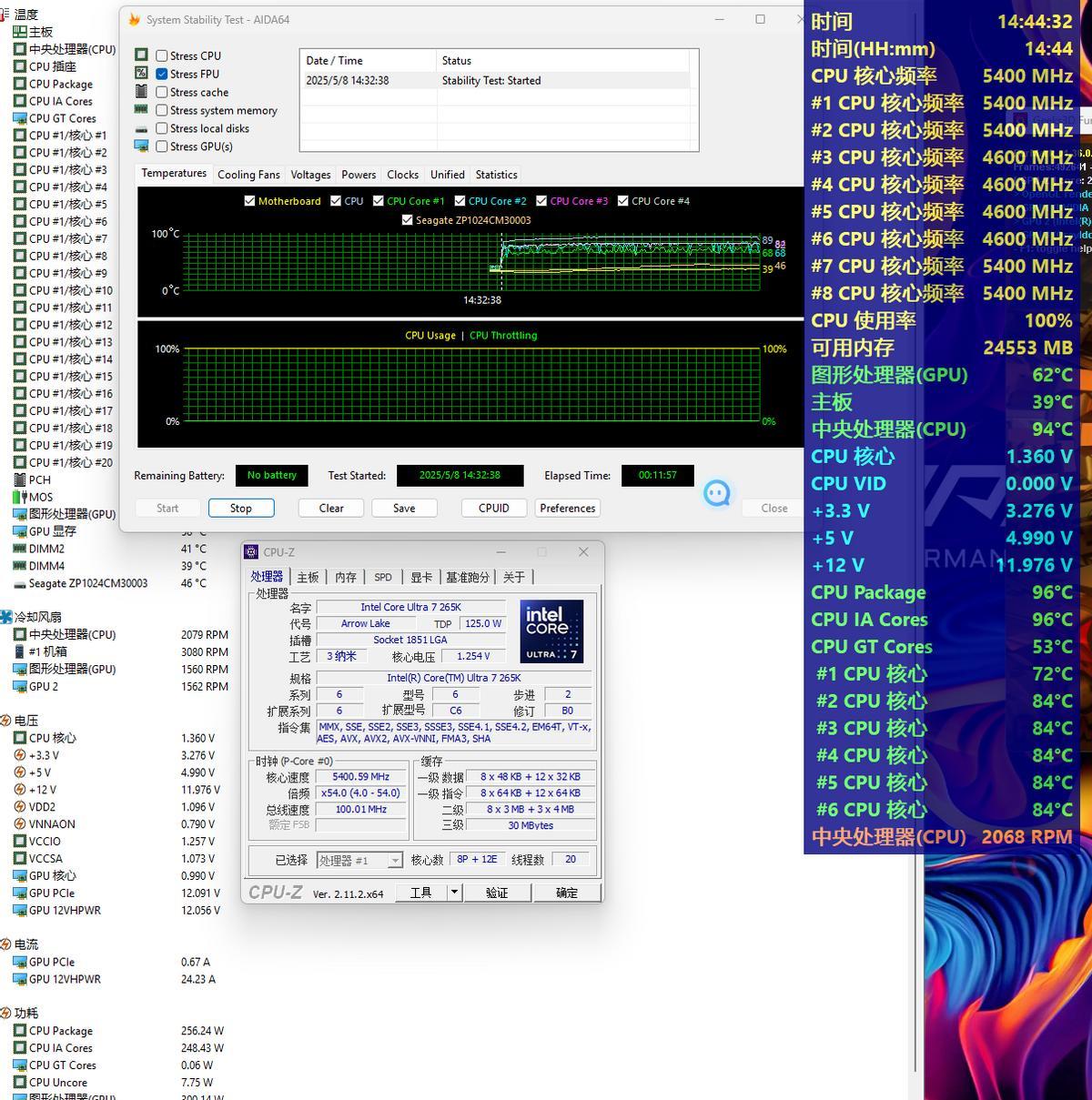Viewport: 1092px width, 1100px height.
Task: Click the Stress local disks drive icon
Action: (141, 128)
